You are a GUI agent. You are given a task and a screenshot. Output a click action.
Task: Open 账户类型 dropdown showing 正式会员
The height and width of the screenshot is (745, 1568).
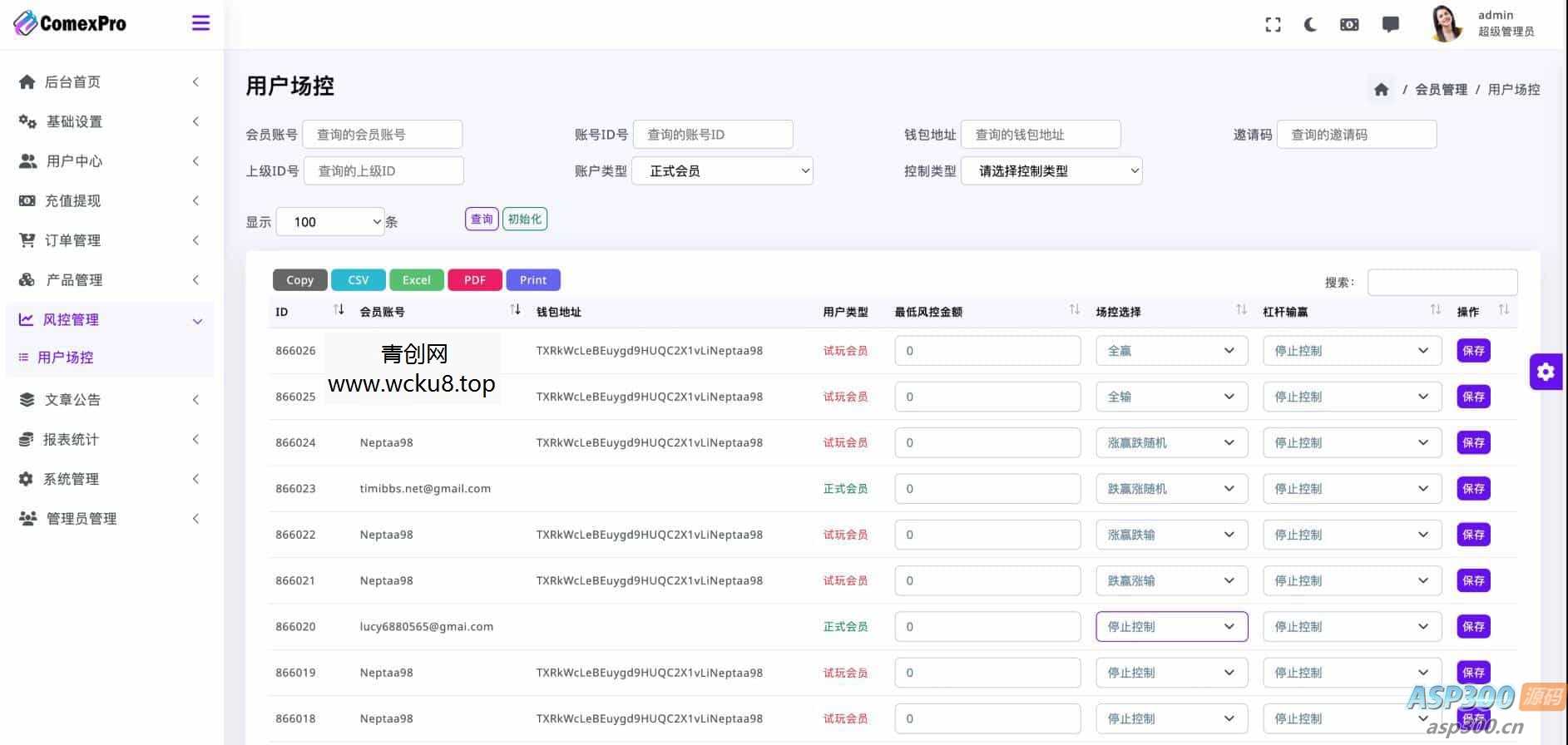pos(722,171)
